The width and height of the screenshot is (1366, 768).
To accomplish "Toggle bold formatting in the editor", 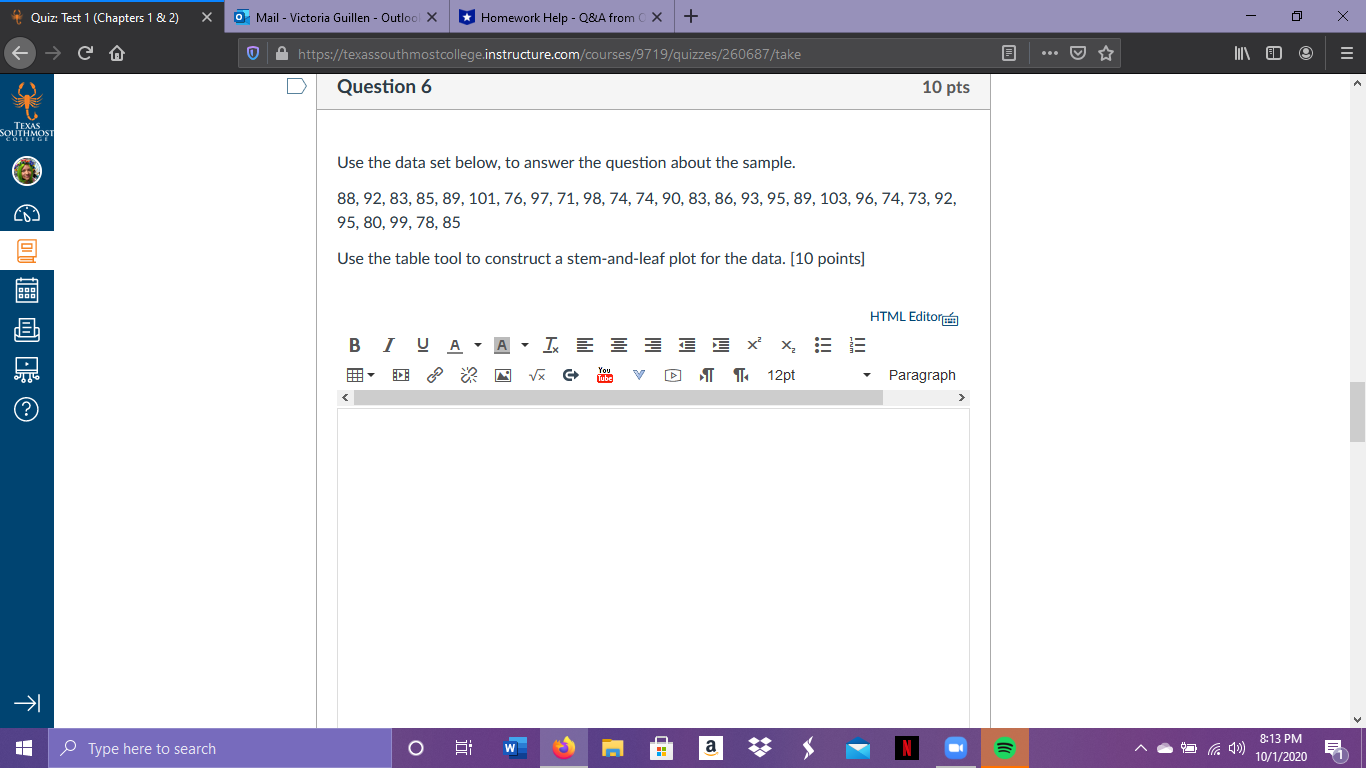I will 354,345.
